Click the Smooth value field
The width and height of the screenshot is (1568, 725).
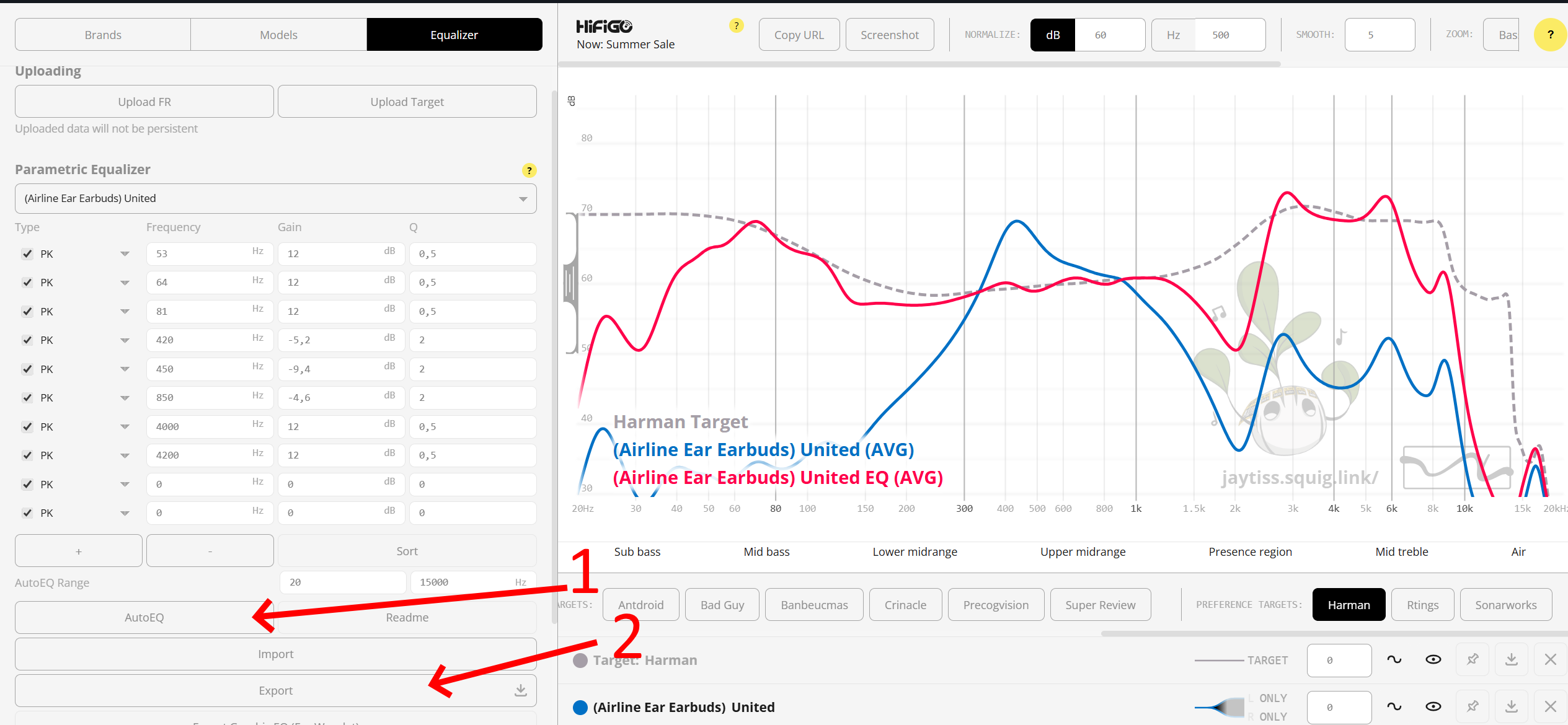(1380, 35)
